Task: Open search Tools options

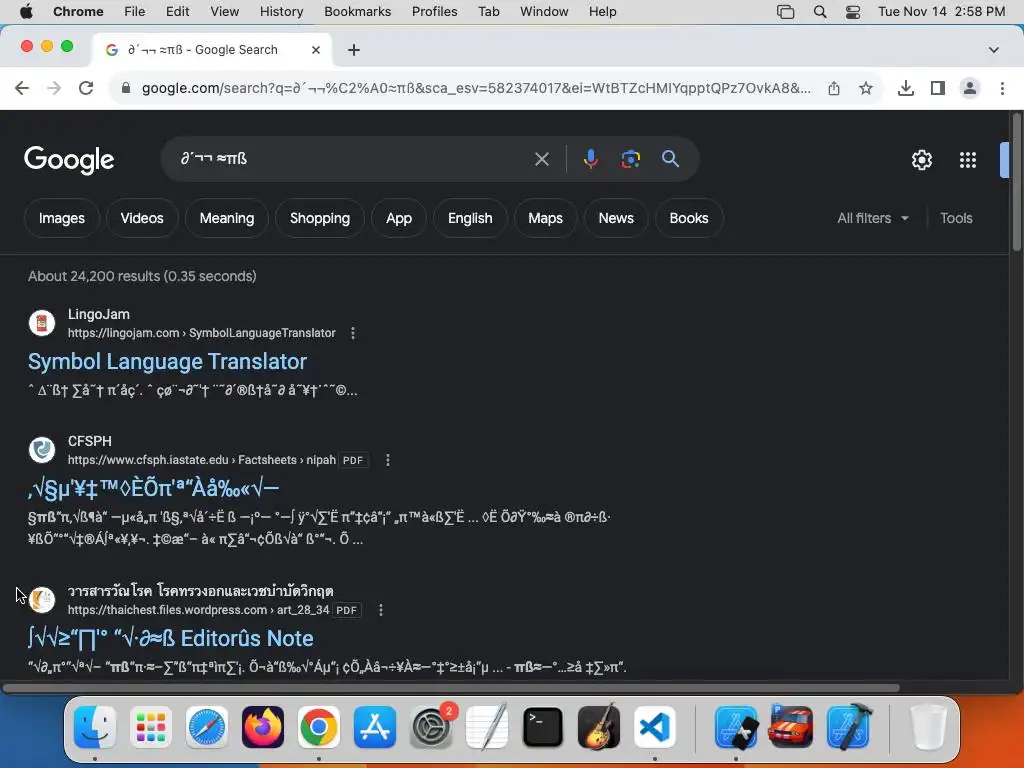Action: 956,218
